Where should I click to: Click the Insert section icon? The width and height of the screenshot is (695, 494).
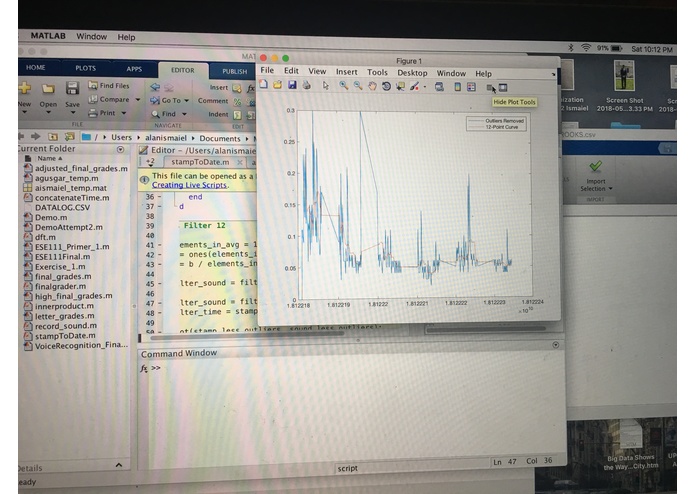coord(237,88)
